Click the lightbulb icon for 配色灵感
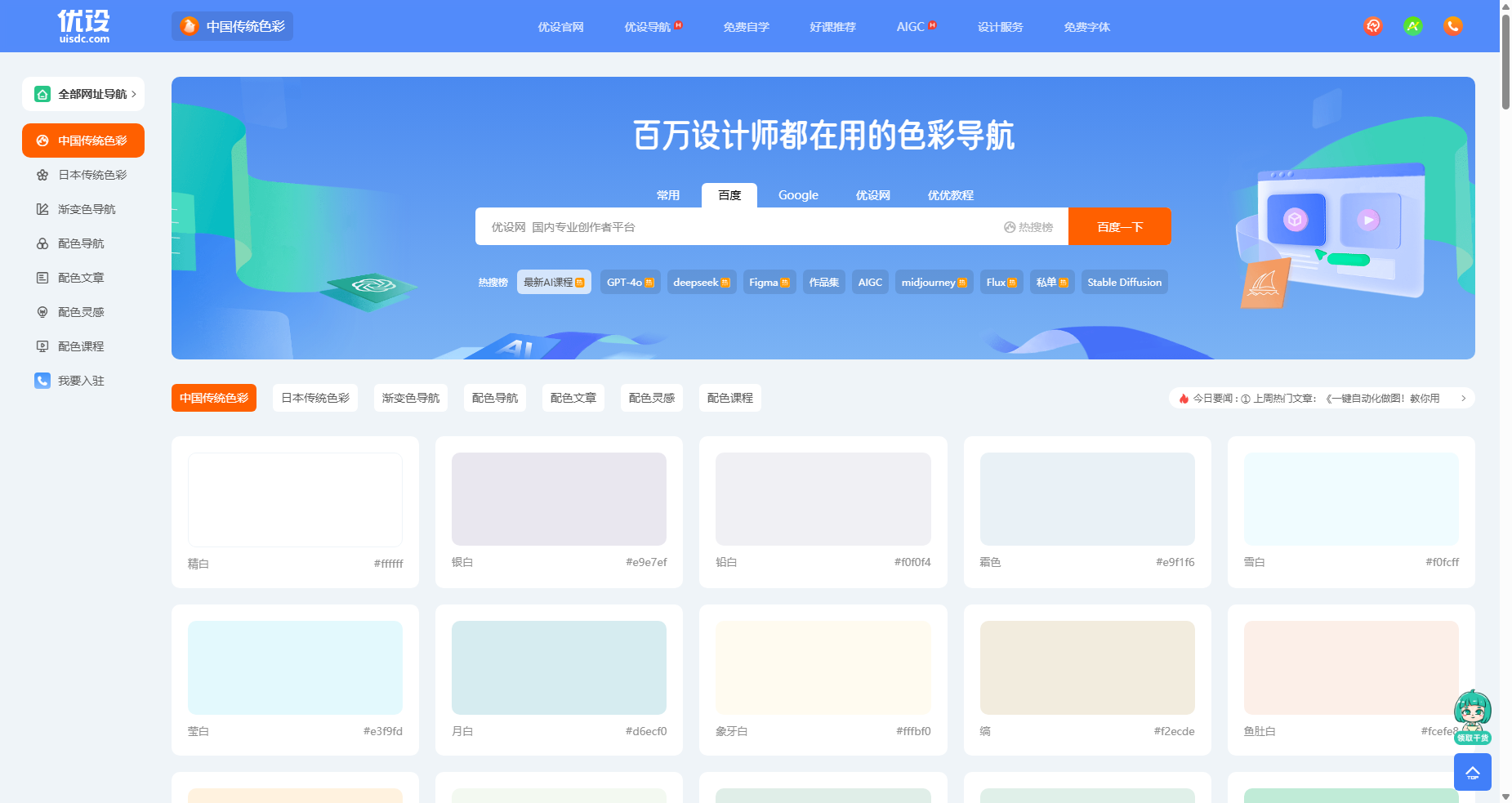This screenshot has height=803, width=1512. click(42, 312)
